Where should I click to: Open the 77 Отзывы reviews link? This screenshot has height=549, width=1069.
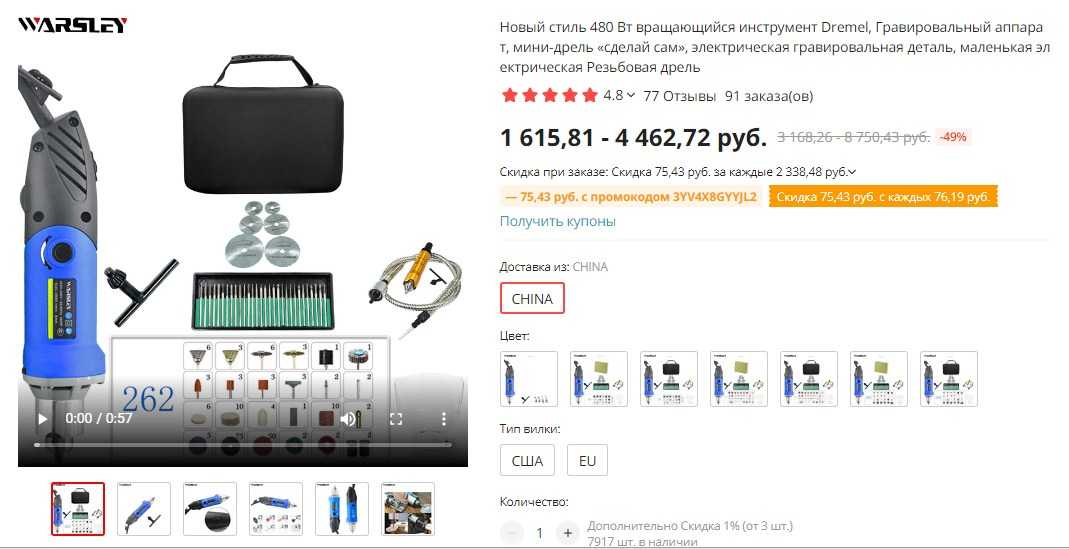pyautogui.click(x=679, y=95)
